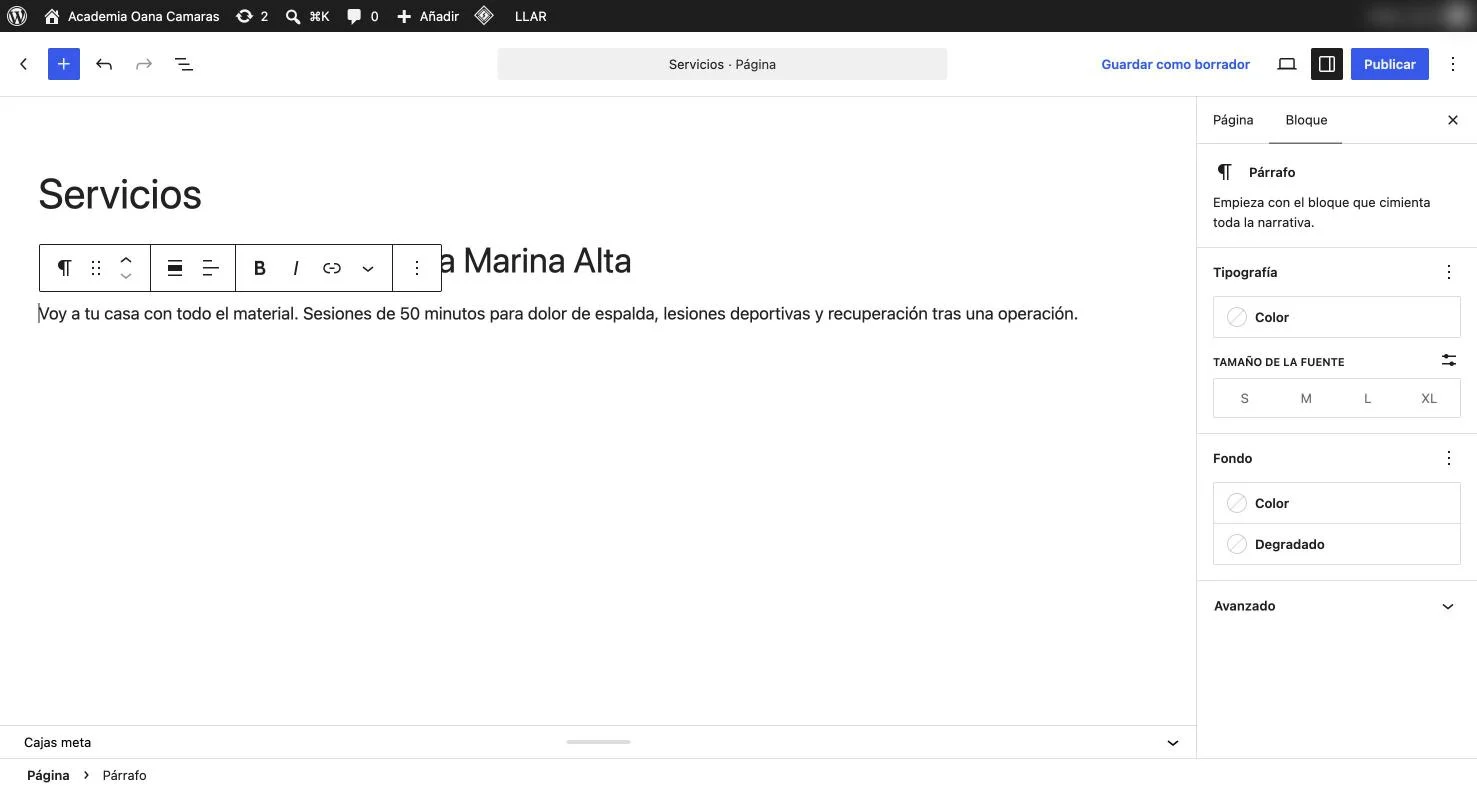Open the Servicios · Página command bar
1477x791 pixels.
tap(722, 64)
